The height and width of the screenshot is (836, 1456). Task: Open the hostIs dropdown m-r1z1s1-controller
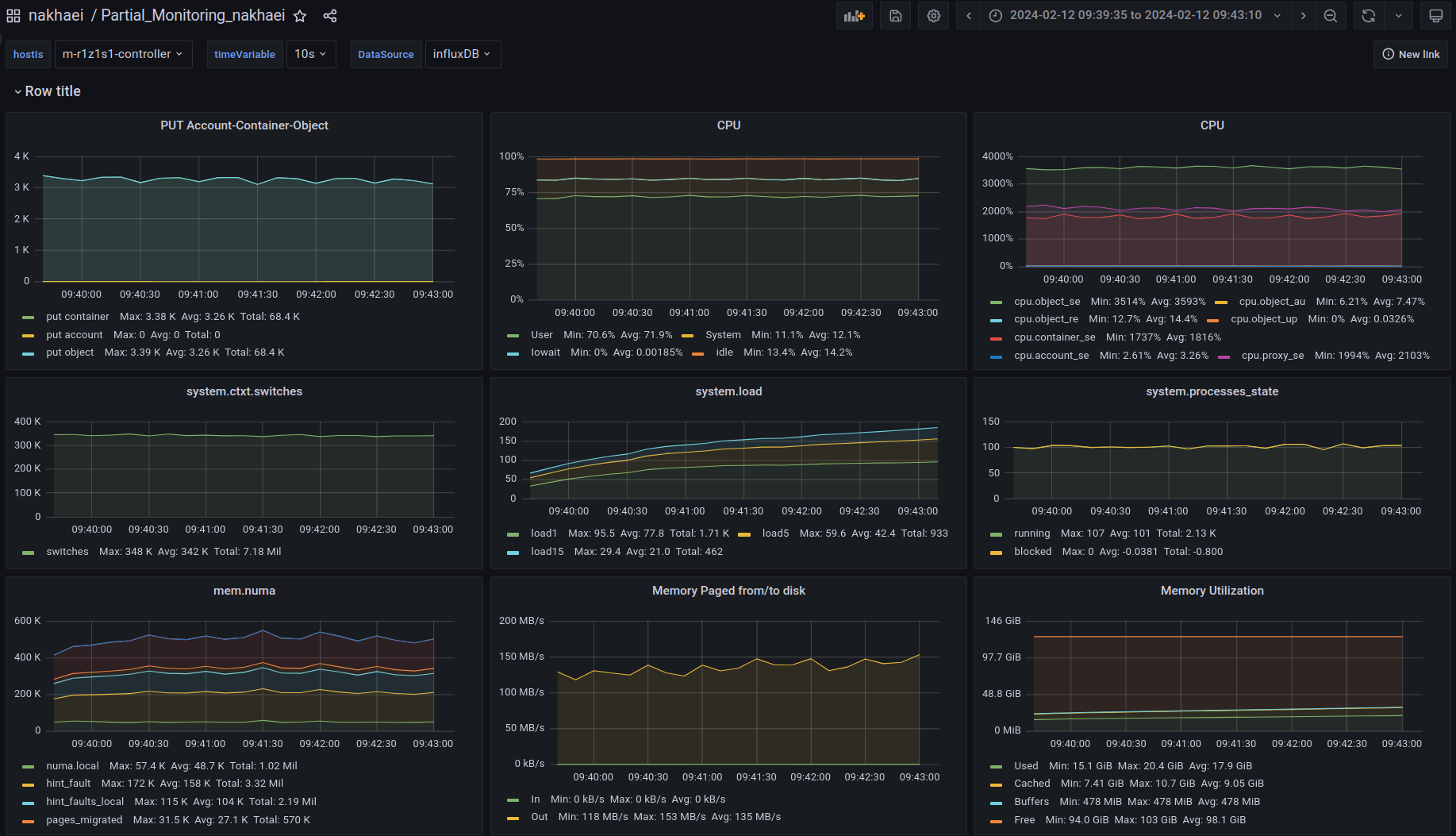point(123,54)
